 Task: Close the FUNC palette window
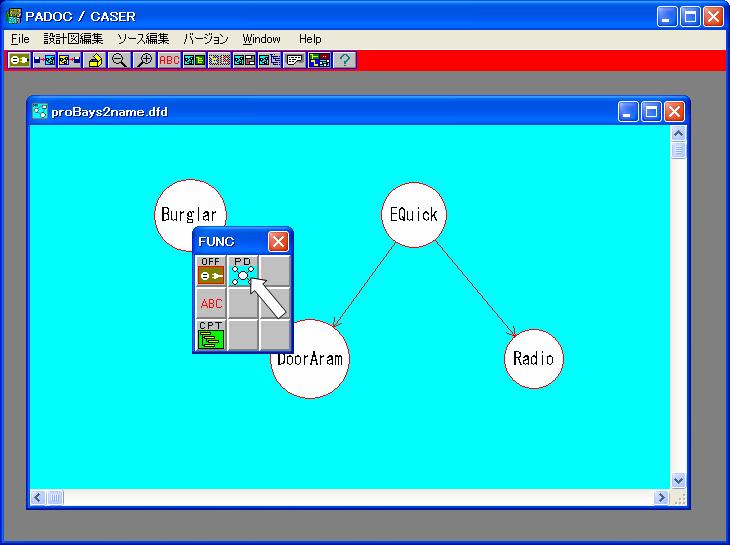[279, 241]
